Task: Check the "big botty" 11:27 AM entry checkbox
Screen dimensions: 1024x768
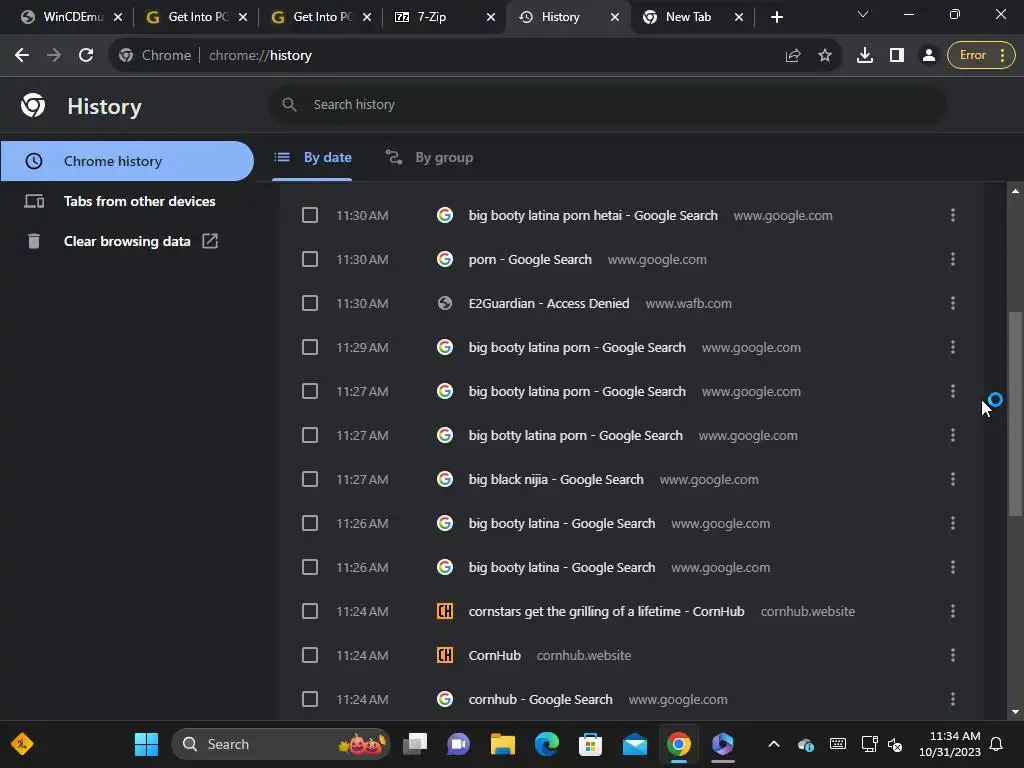Action: 310,436
